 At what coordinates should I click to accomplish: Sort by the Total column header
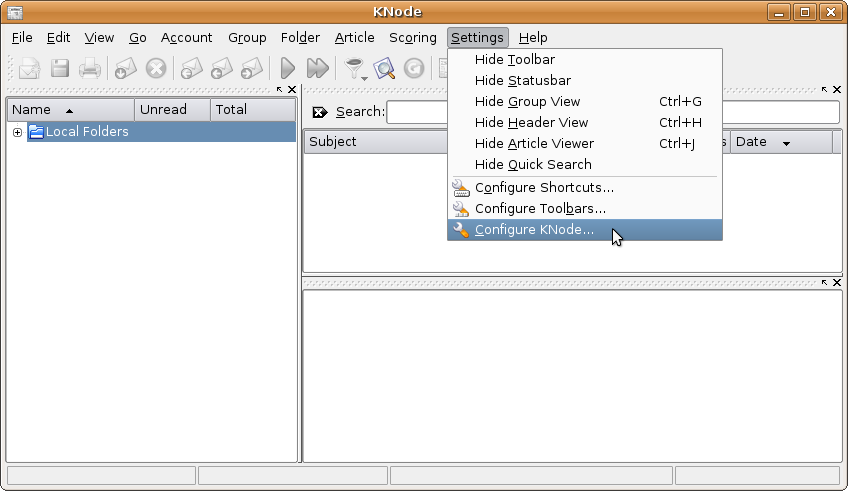coord(253,110)
